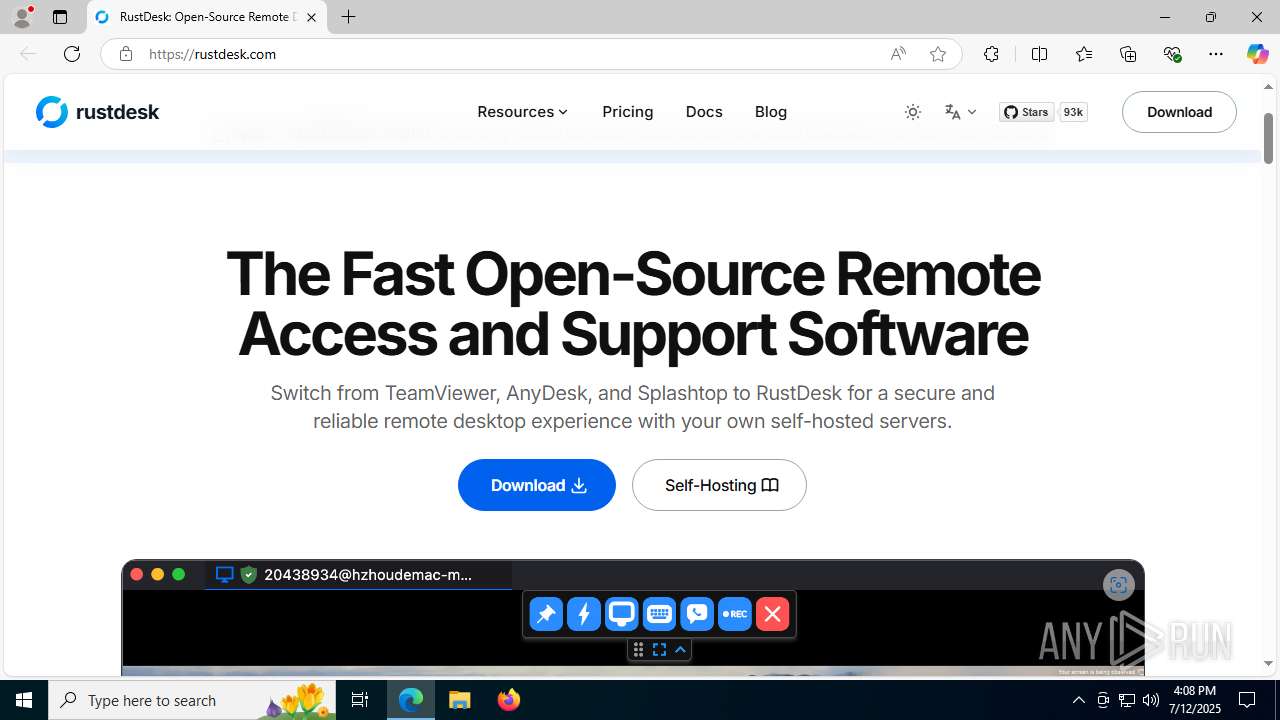
Task: Open the Favorites list icon
Action: click(x=1083, y=54)
